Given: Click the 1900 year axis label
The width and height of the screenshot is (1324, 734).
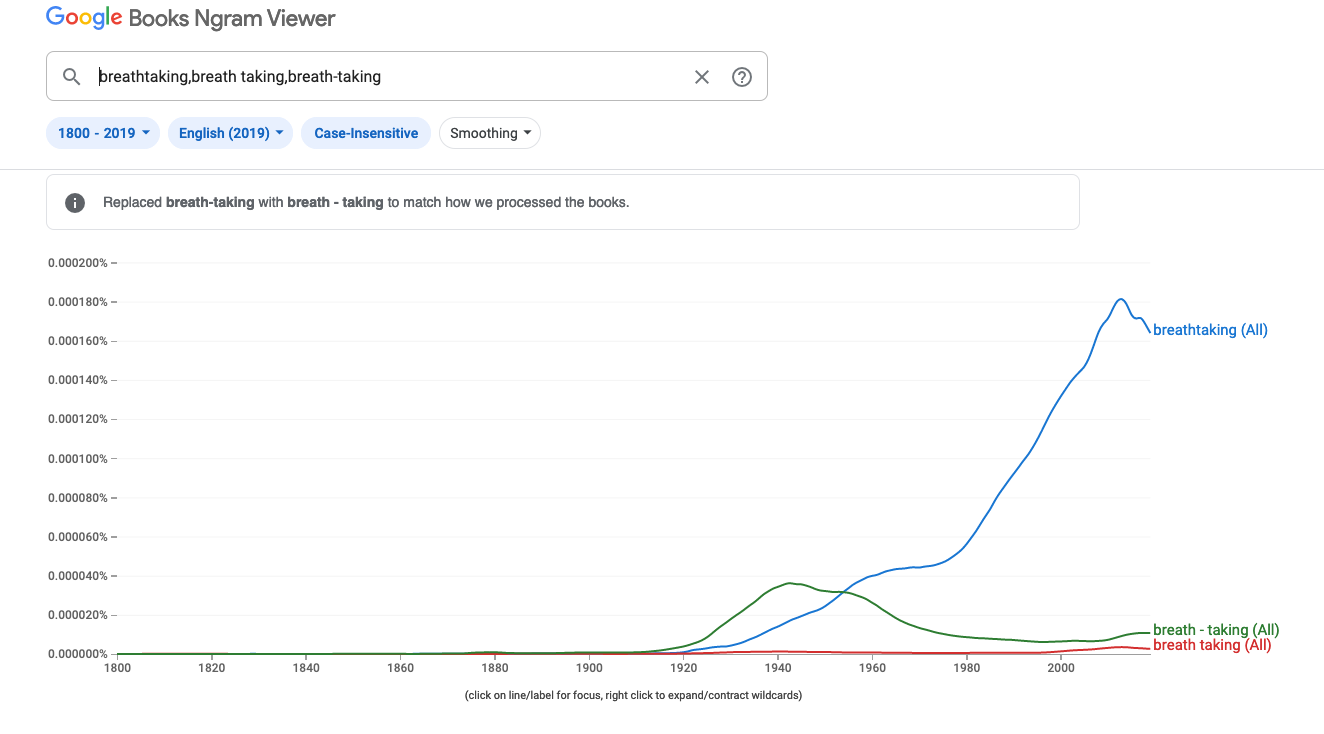Looking at the screenshot, I should coord(589,668).
